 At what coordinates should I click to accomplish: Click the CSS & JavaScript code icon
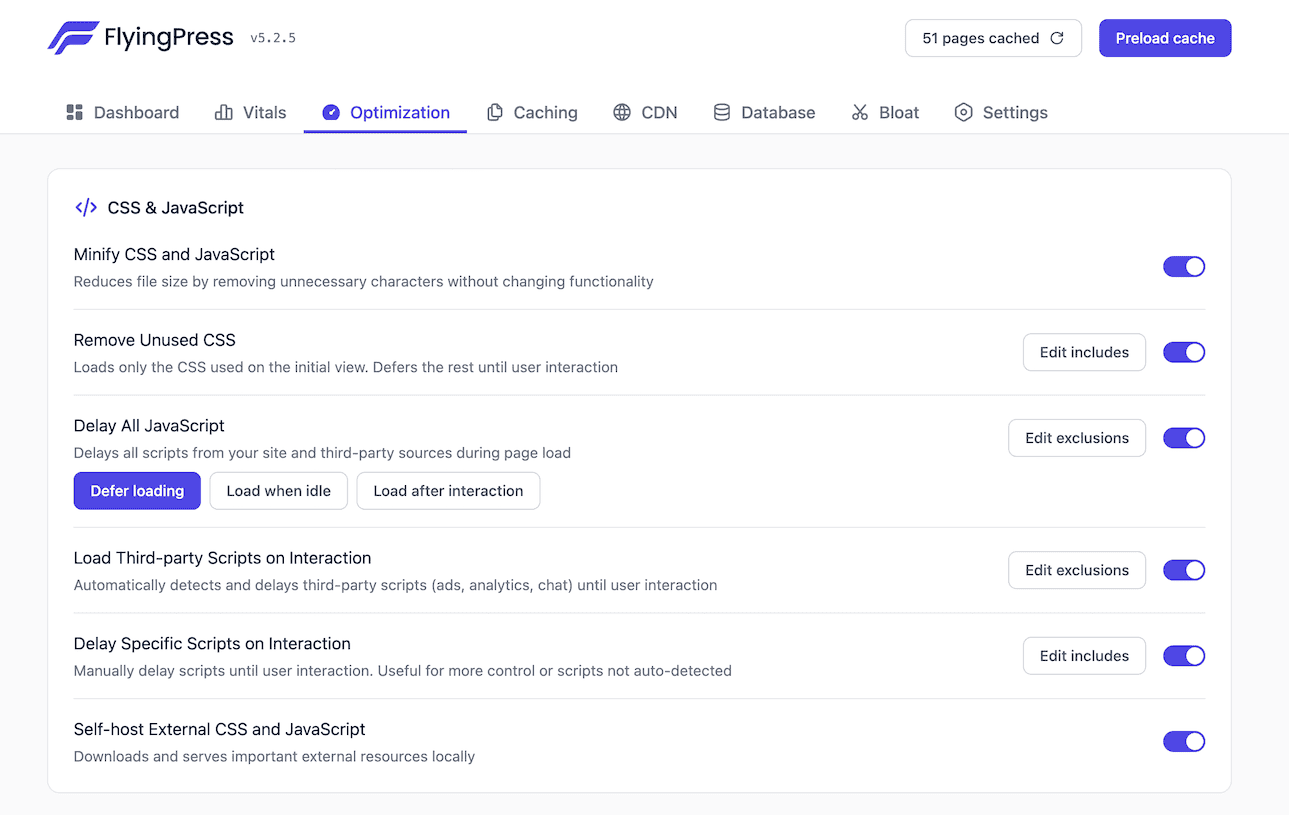click(86, 207)
